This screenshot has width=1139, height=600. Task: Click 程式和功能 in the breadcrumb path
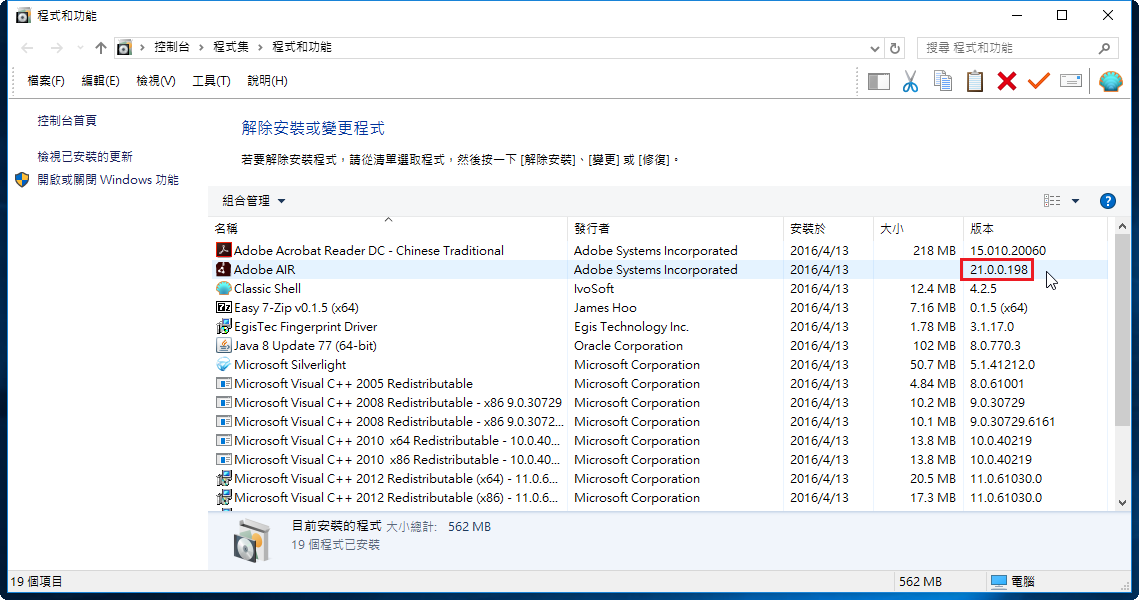301,47
